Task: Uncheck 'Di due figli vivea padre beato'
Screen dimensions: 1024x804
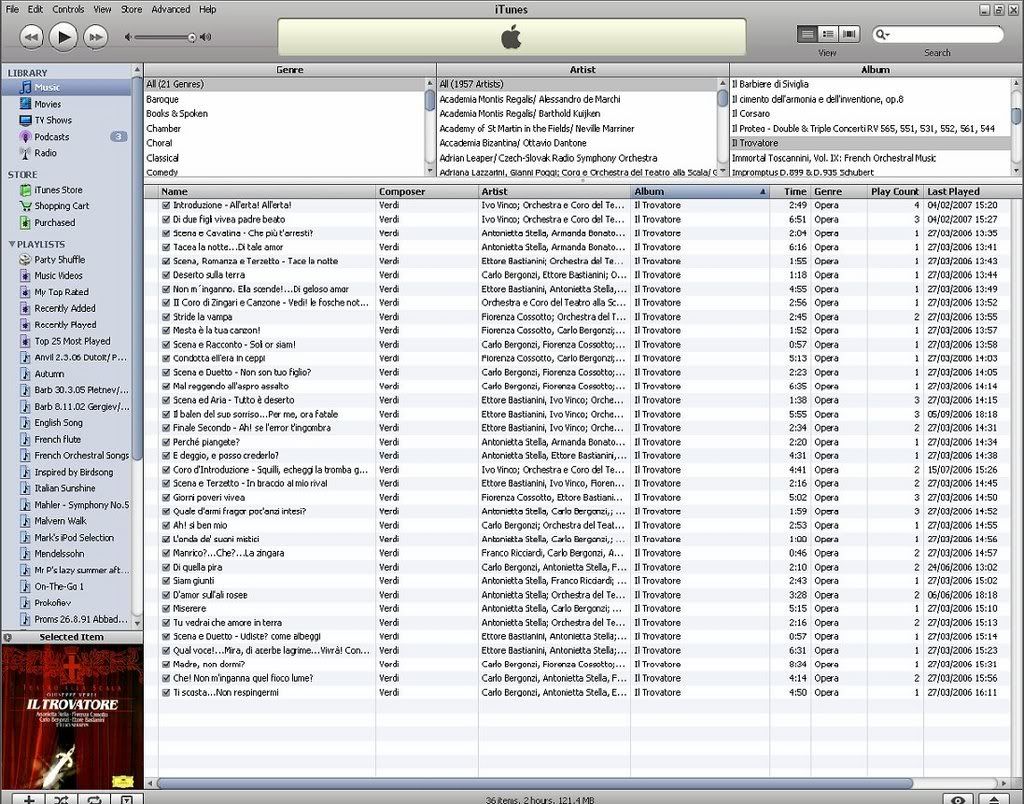Action: point(166,219)
